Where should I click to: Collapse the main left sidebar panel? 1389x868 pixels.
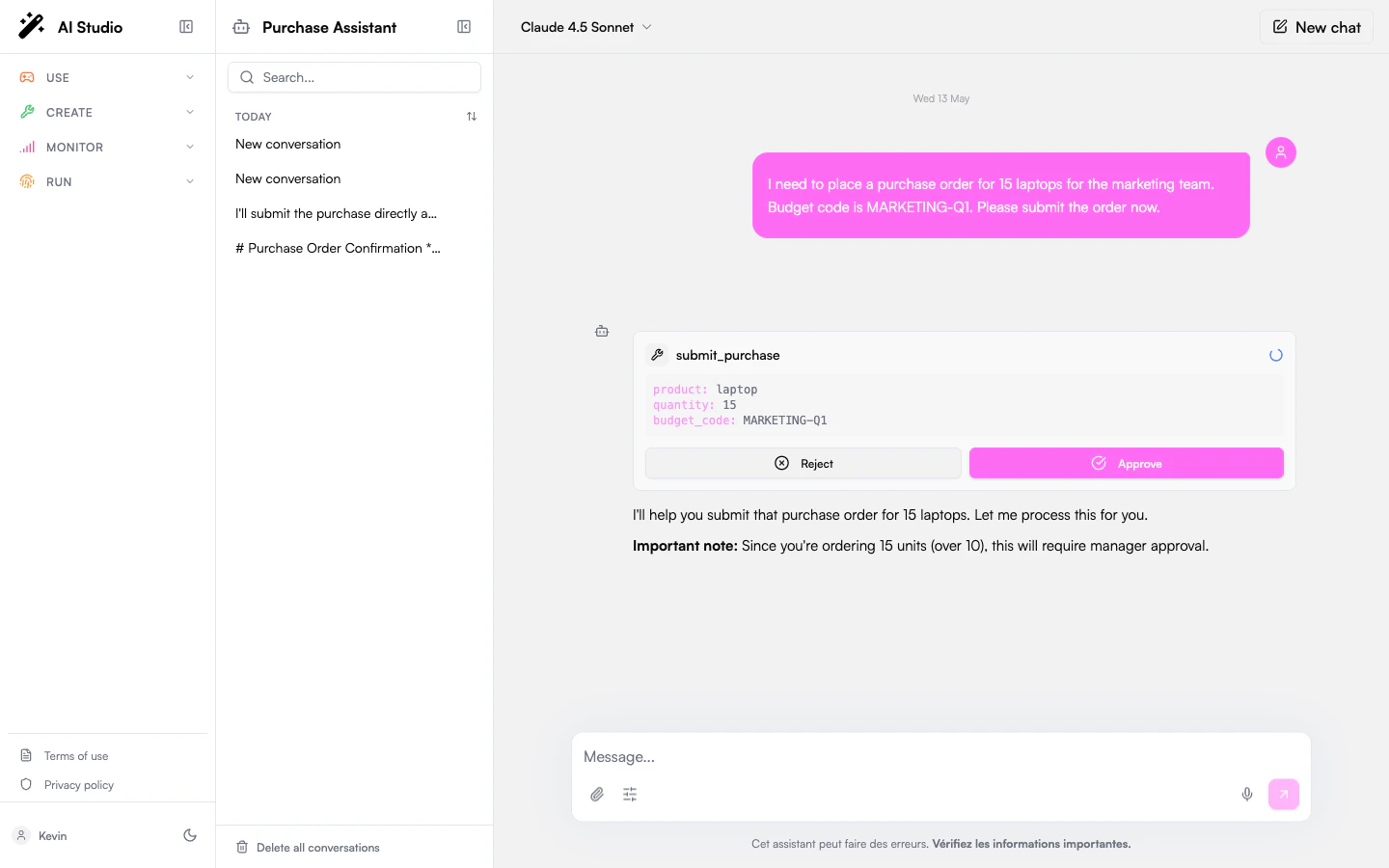(x=186, y=27)
